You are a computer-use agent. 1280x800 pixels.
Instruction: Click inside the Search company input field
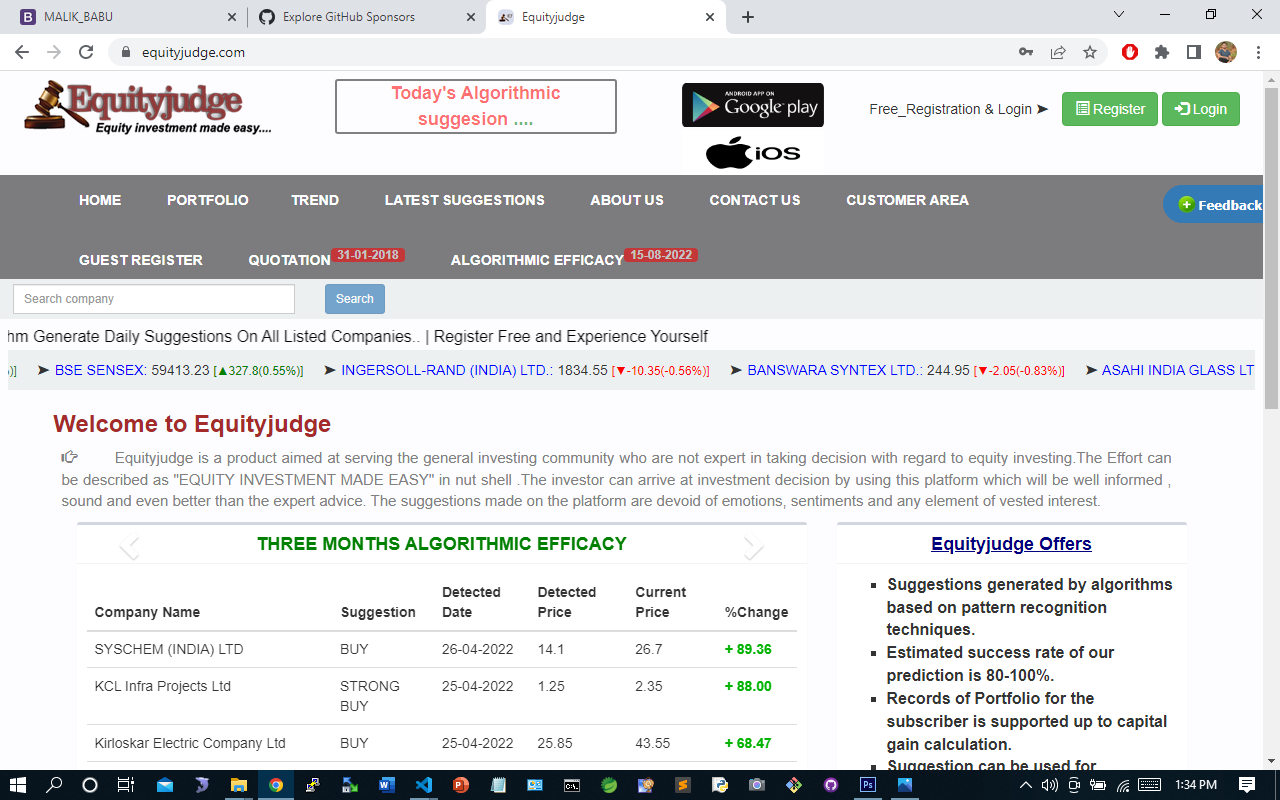click(153, 298)
